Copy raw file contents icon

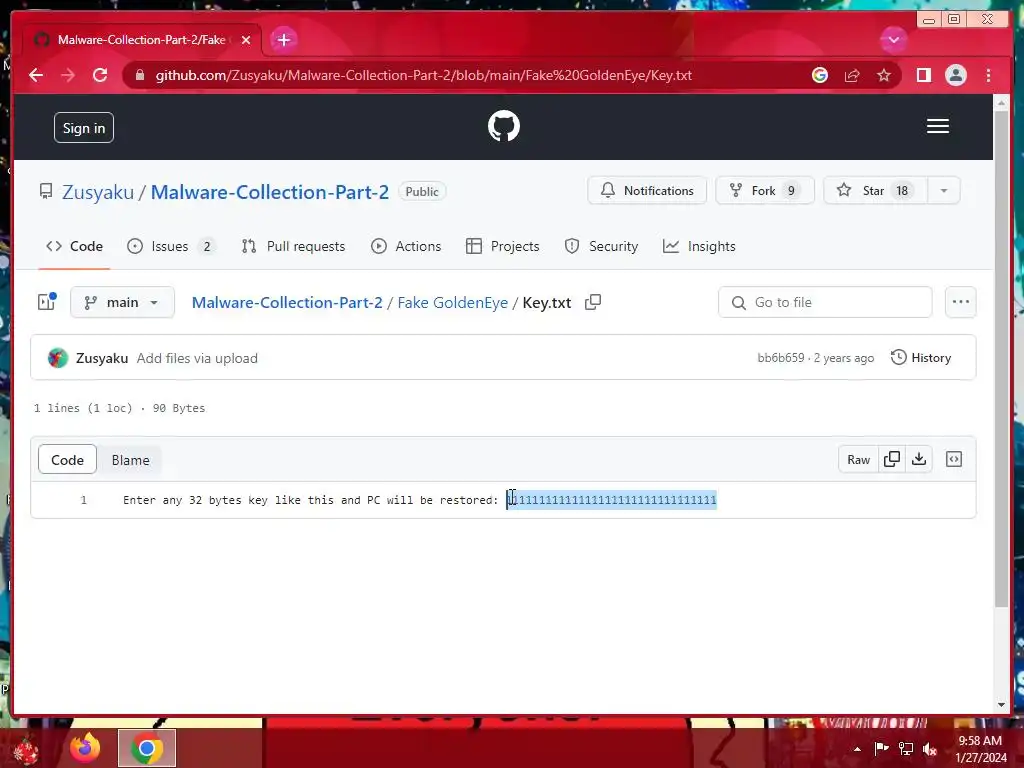point(891,460)
